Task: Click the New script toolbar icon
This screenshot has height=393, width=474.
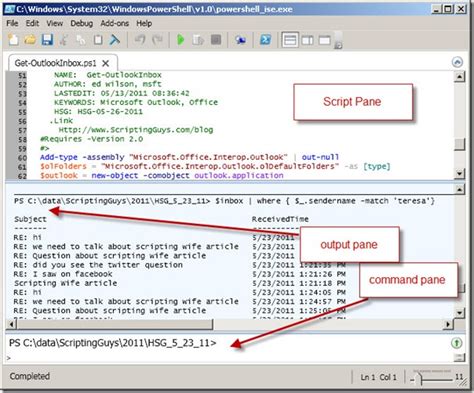Action: pos(13,40)
